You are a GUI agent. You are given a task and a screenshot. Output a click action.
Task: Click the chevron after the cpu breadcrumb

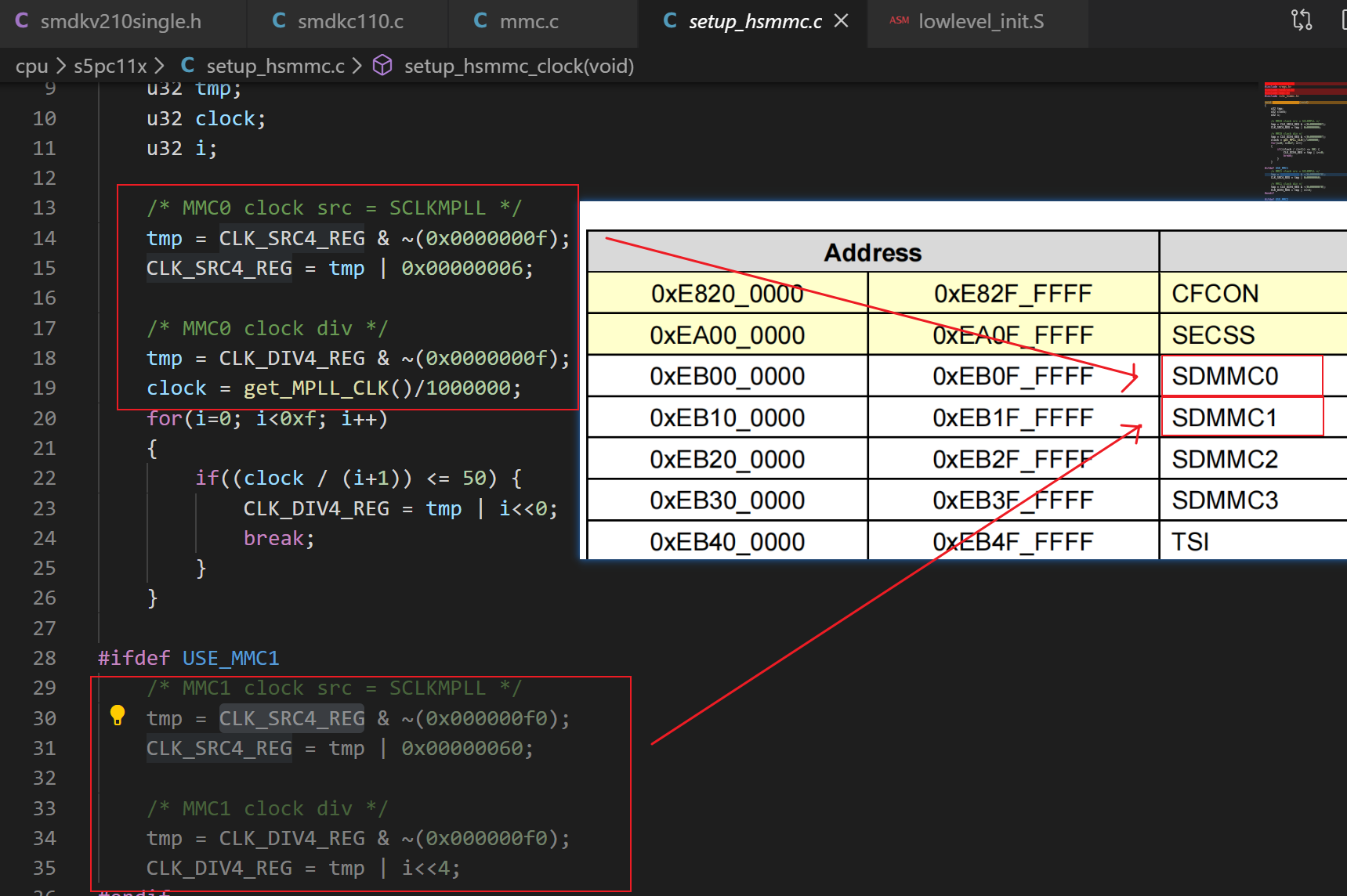(60, 66)
